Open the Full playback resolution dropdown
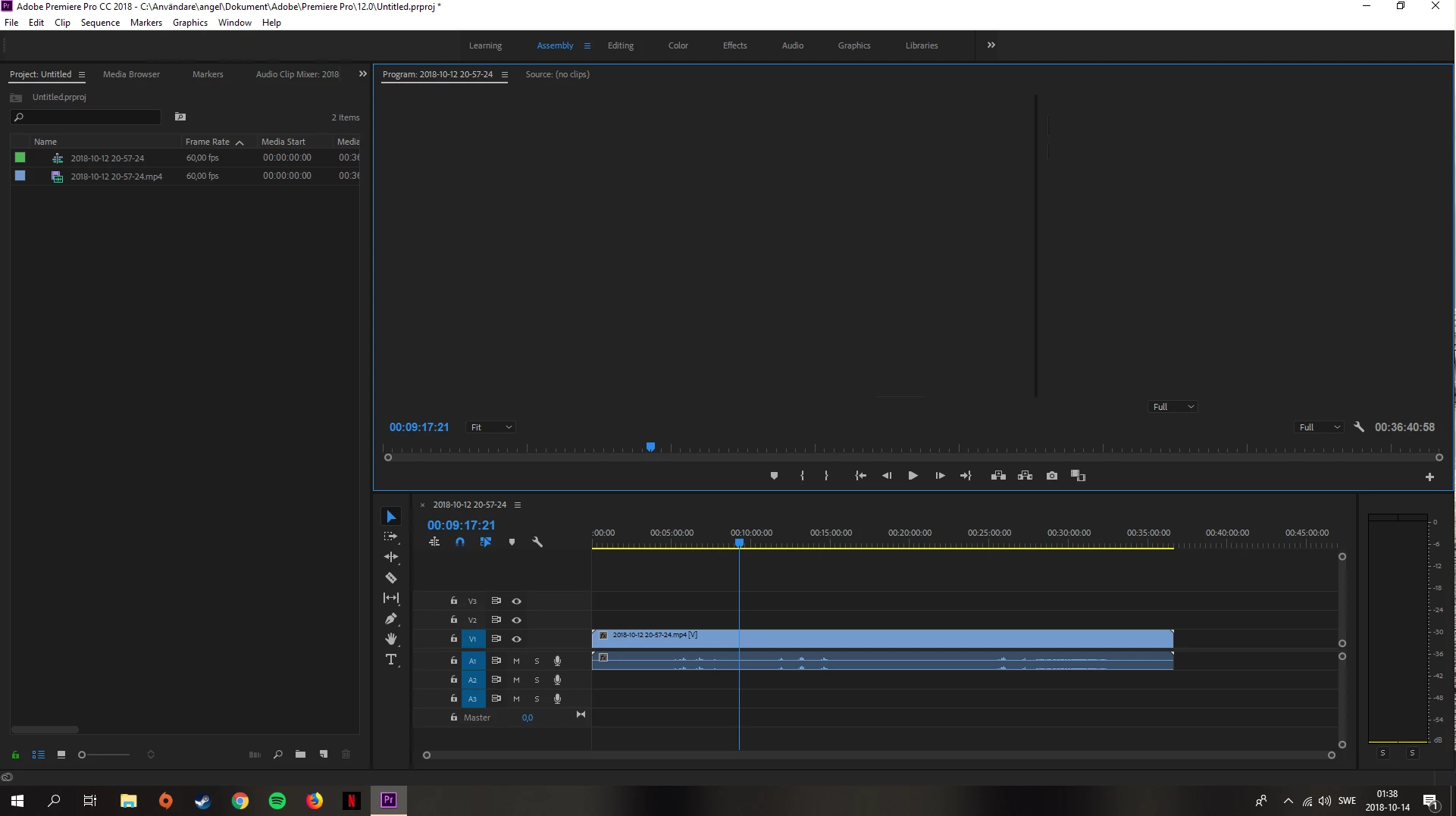The image size is (1456, 816). [x=1320, y=427]
